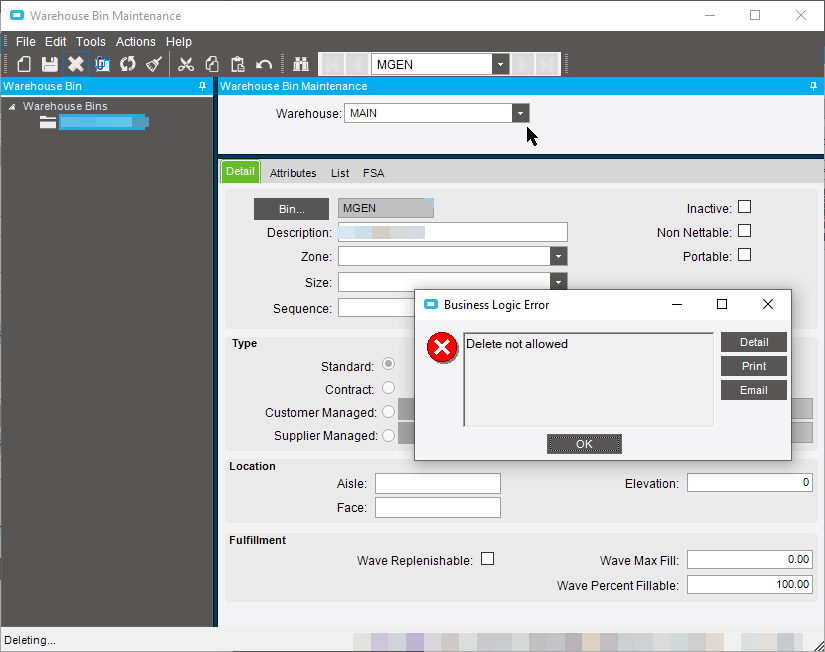Viewport: 825px width, 652px height.
Task: Click the Cut scissors icon
Action: coord(186,64)
